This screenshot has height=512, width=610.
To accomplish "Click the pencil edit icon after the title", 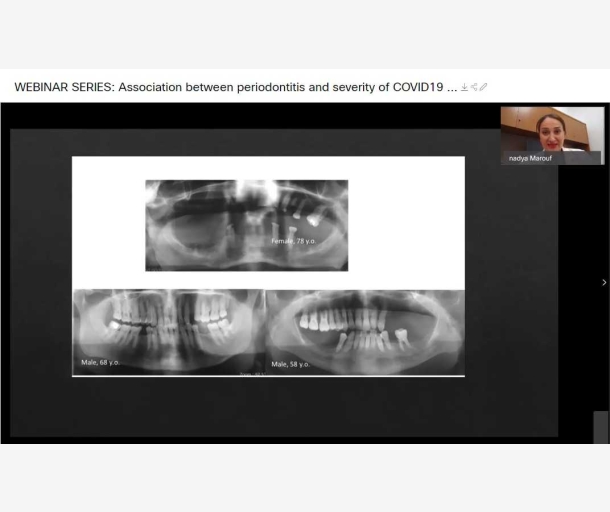I will pos(484,88).
